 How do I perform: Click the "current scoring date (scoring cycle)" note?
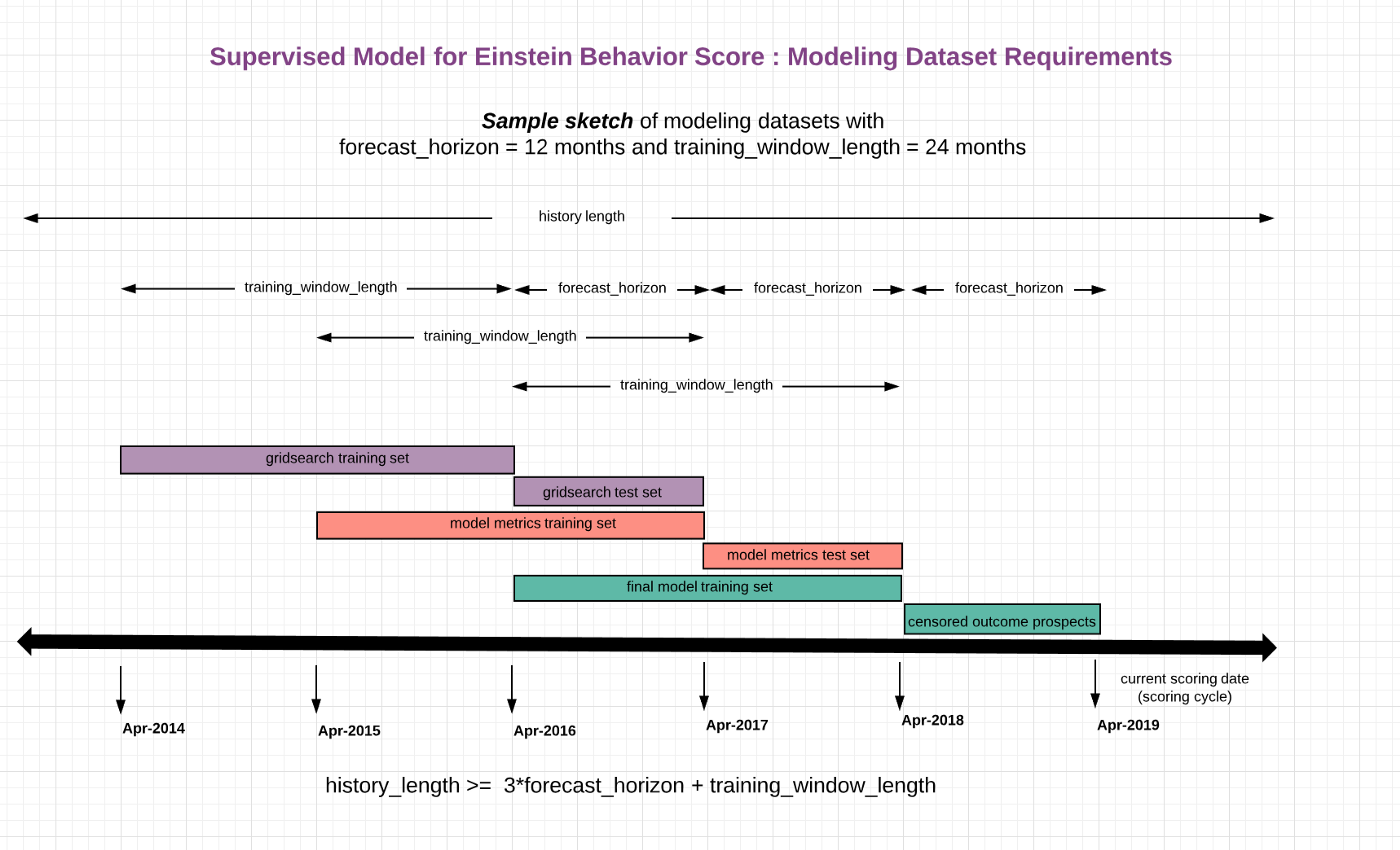coord(1185,687)
